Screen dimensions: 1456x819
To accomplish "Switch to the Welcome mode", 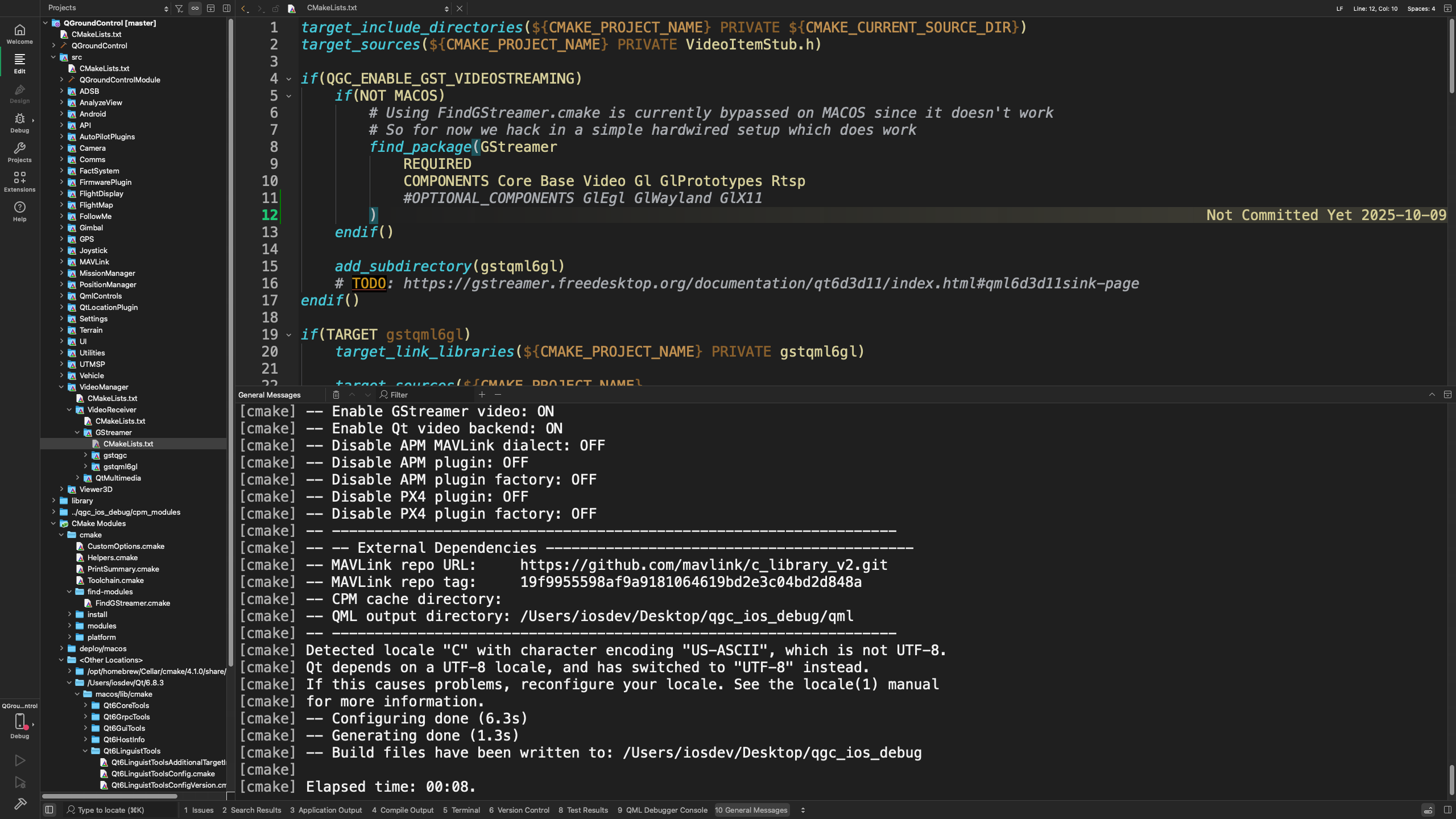I will coord(20,34).
